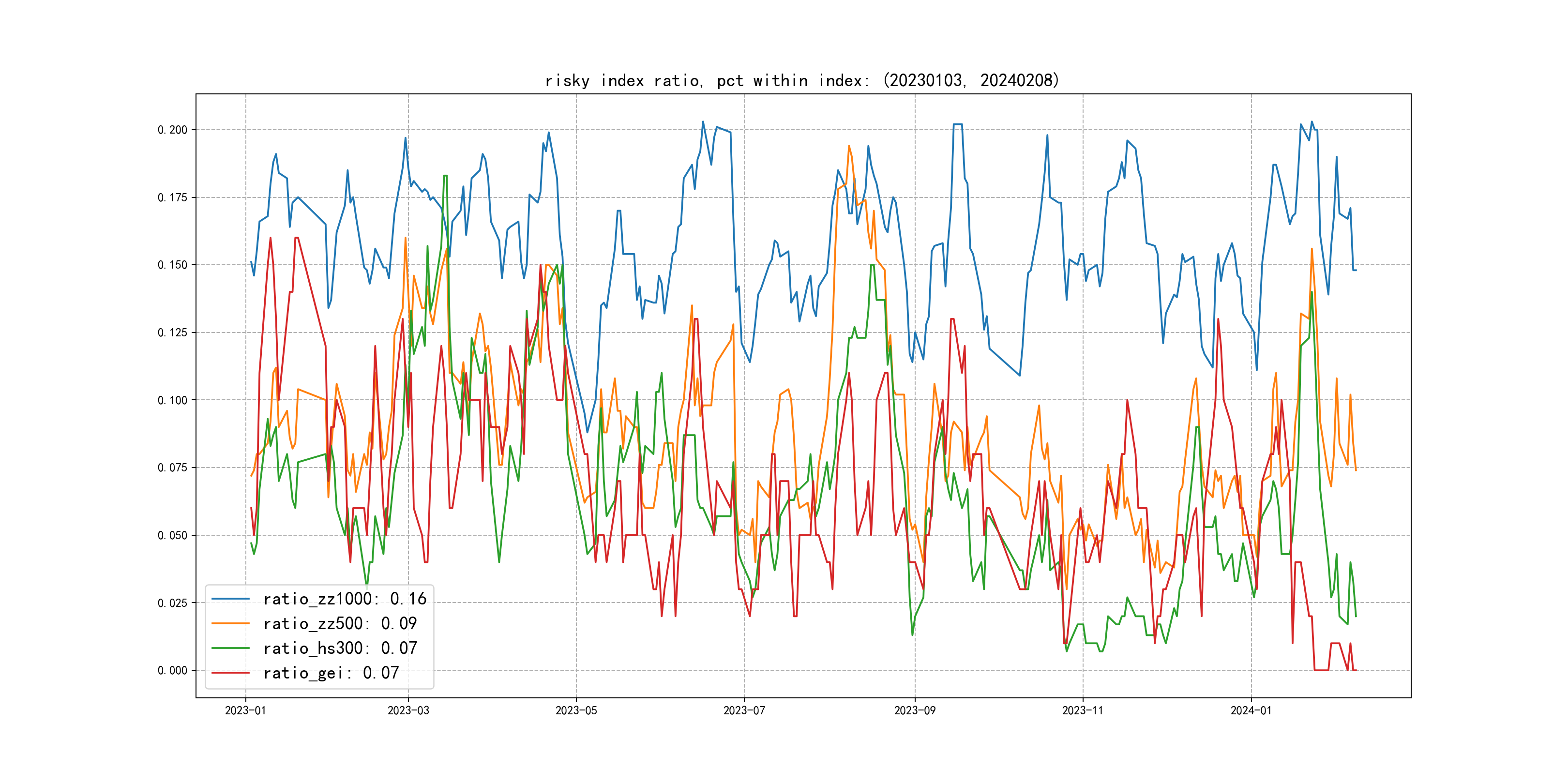The width and height of the screenshot is (1568, 784).
Task: Click the blue ratio_zz1000 legend line sample
Action: click(230, 599)
